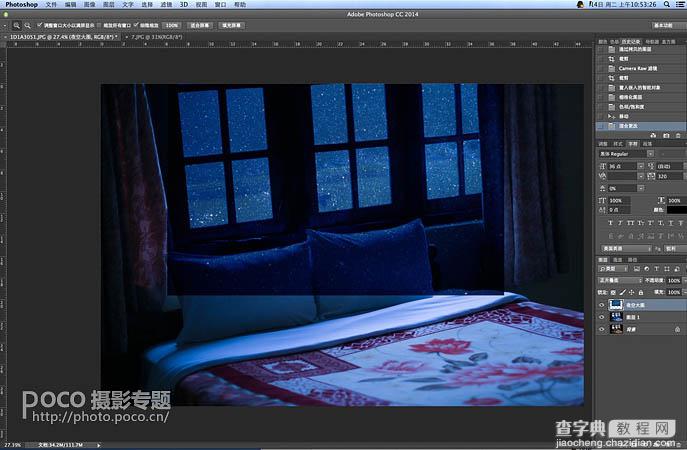Apply faux bold in Character panel
Image resolution: width=687 pixels, height=450 pixels.
[610, 223]
